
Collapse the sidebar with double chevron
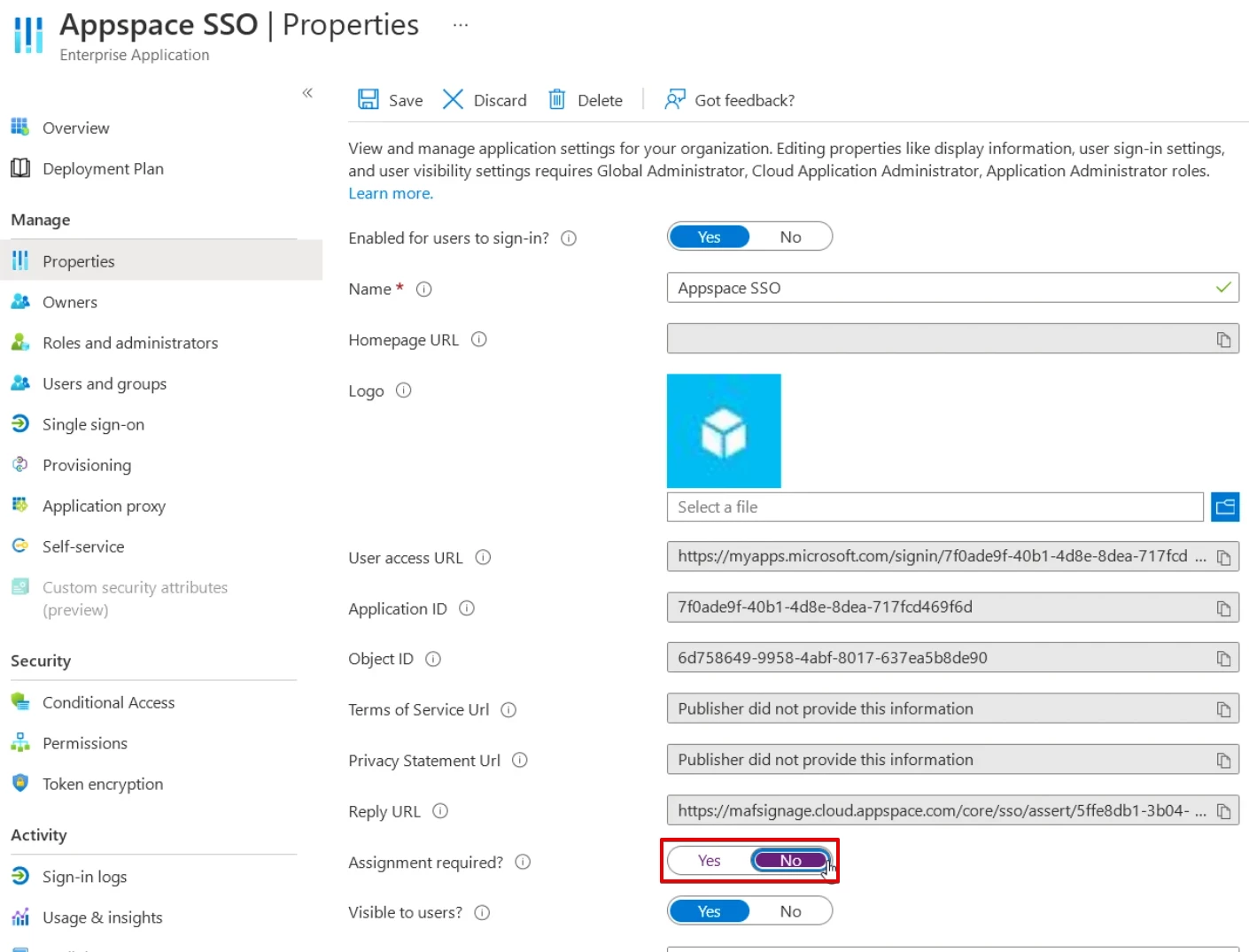(307, 93)
